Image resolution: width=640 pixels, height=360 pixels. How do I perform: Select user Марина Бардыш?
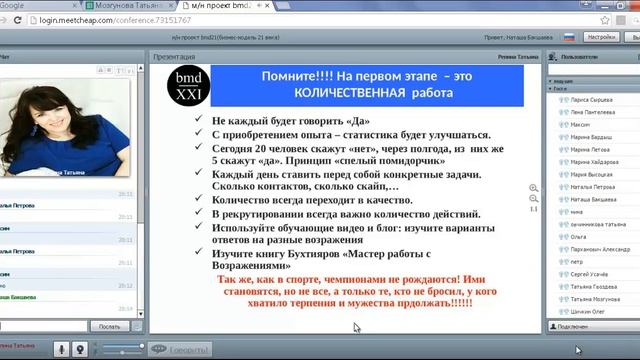pos(591,137)
